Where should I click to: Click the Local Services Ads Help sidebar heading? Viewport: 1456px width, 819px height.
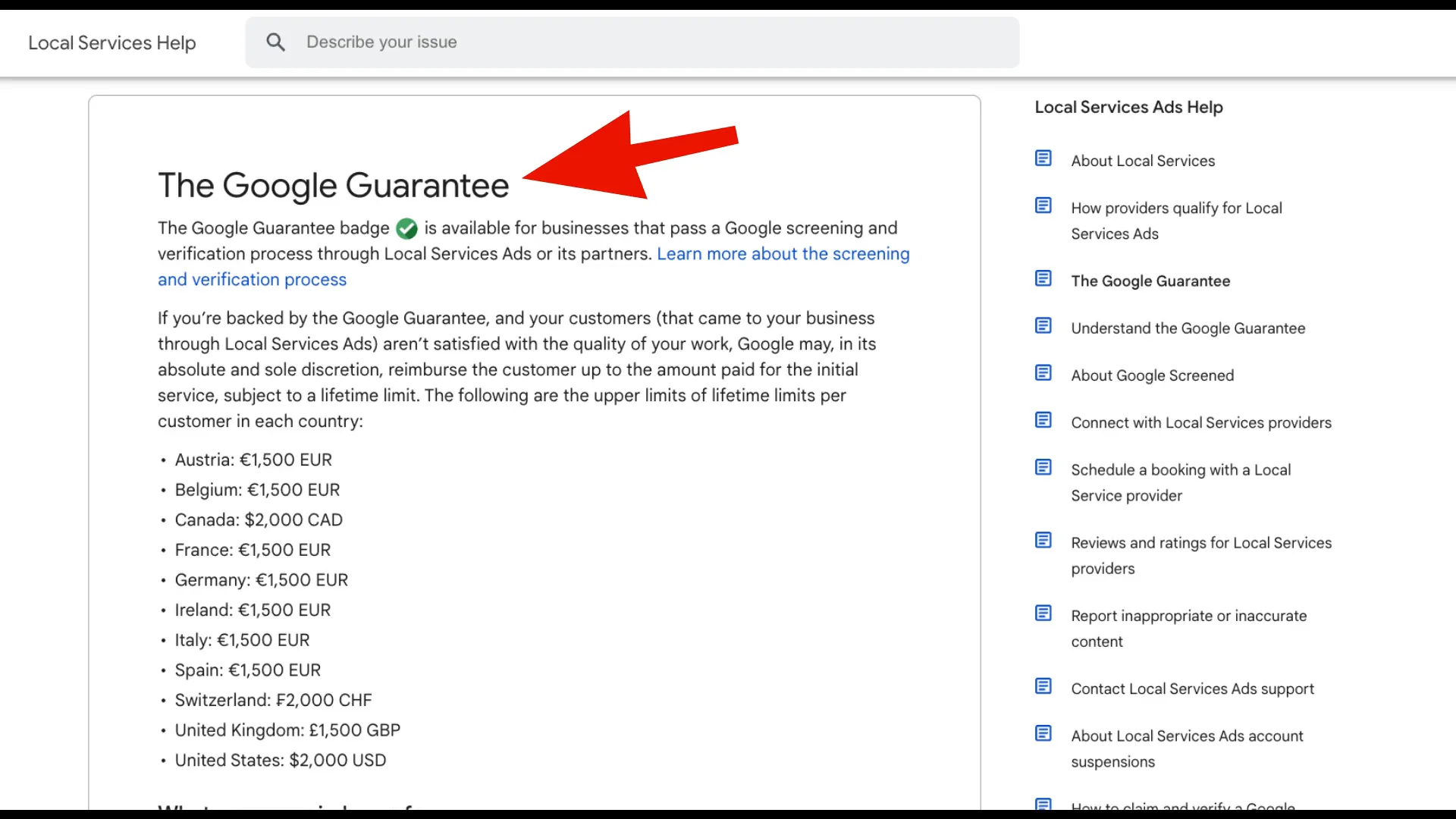point(1128,108)
